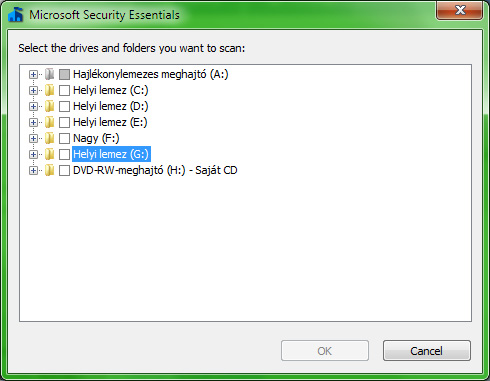
Task: Click the Helyi lemez (C:) folder icon
Action: coord(49,90)
